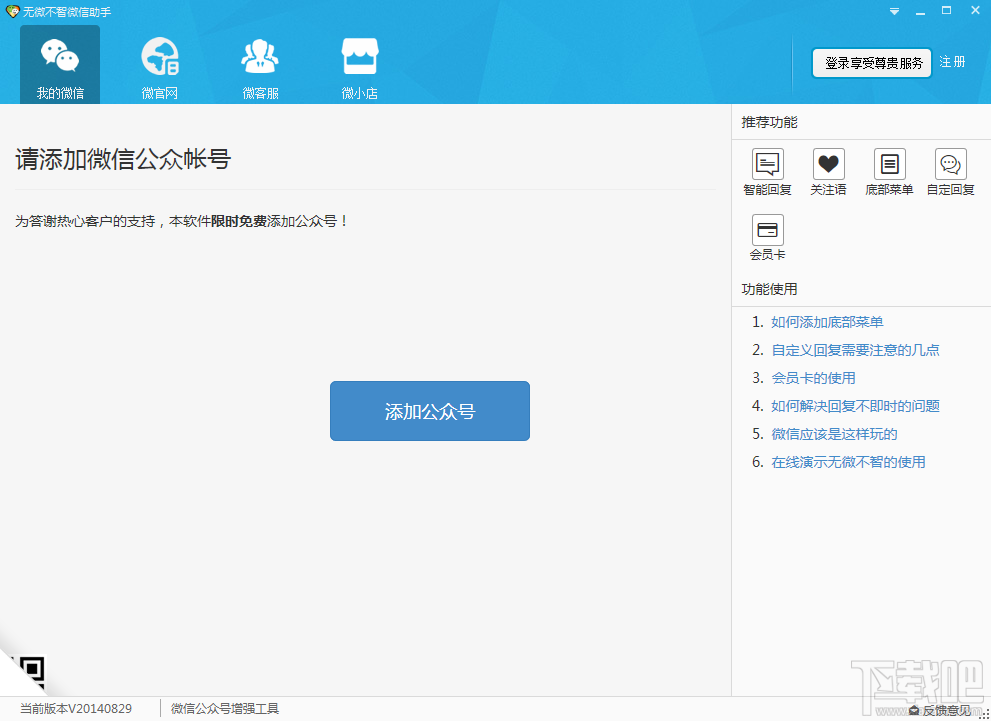This screenshot has height=721, width=991.
Task: Close the application window
Action: (x=975, y=11)
